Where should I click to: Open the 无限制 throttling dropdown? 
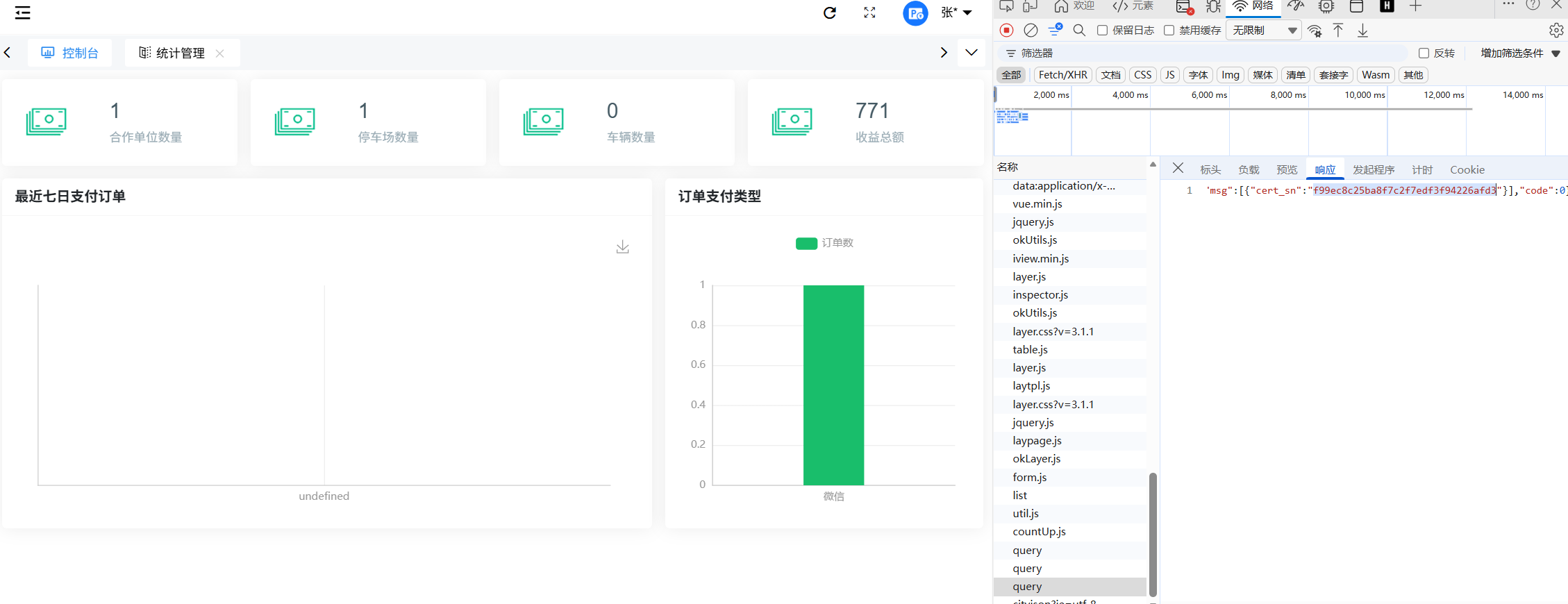(1264, 31)
